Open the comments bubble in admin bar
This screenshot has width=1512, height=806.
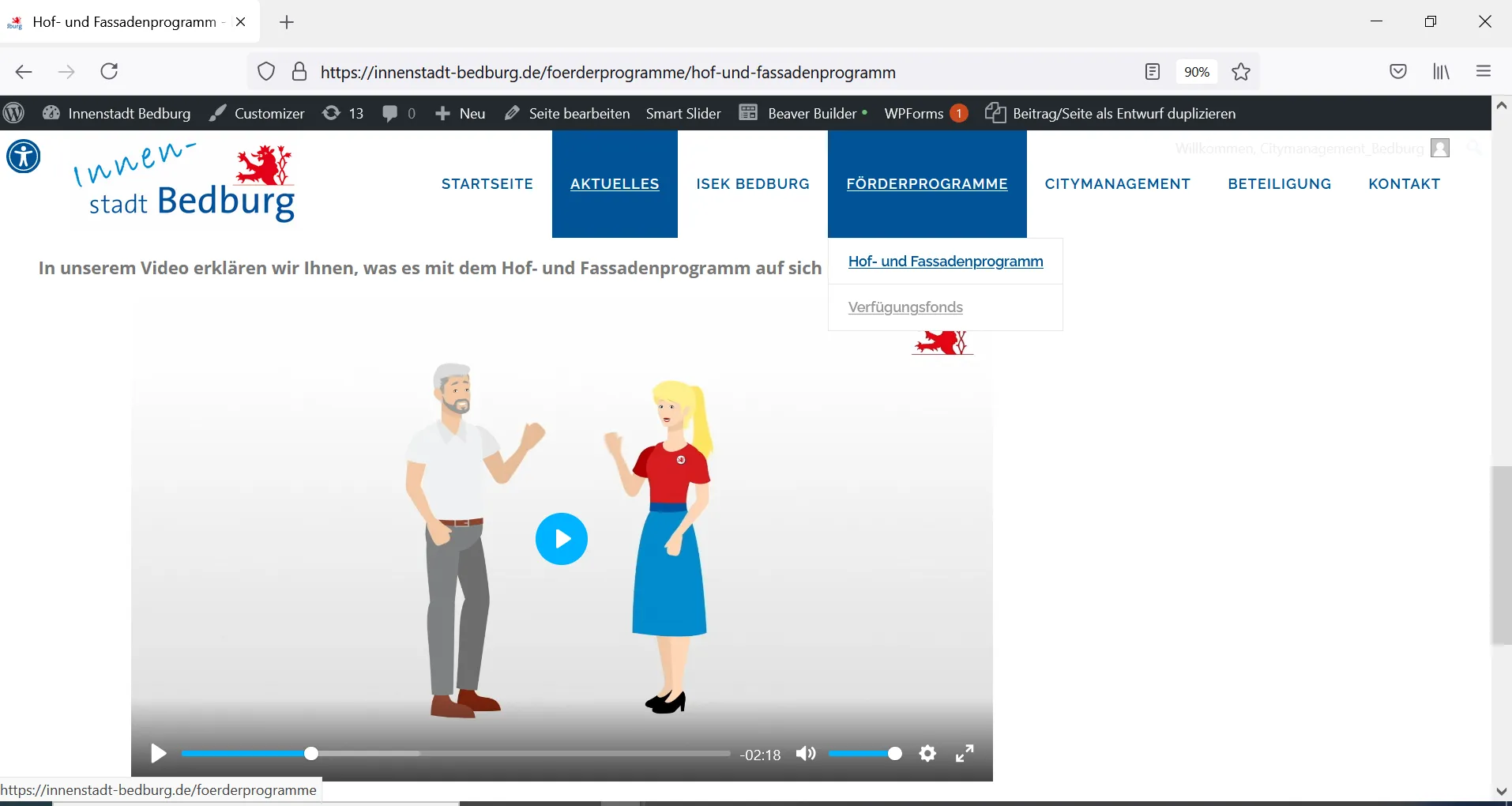click(399, 114)
